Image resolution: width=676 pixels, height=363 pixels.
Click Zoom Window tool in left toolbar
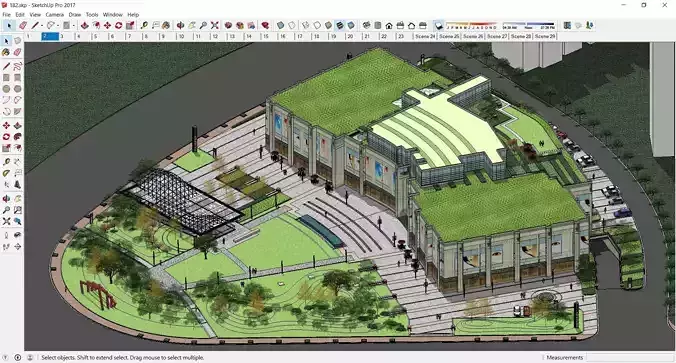[x=17, y=210]
